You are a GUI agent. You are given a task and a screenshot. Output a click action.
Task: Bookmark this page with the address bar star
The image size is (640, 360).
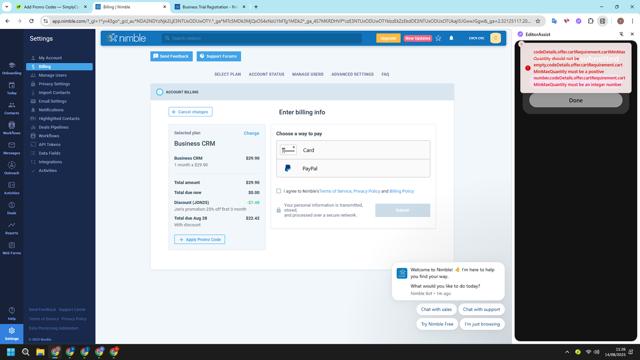tap(538, 21)
